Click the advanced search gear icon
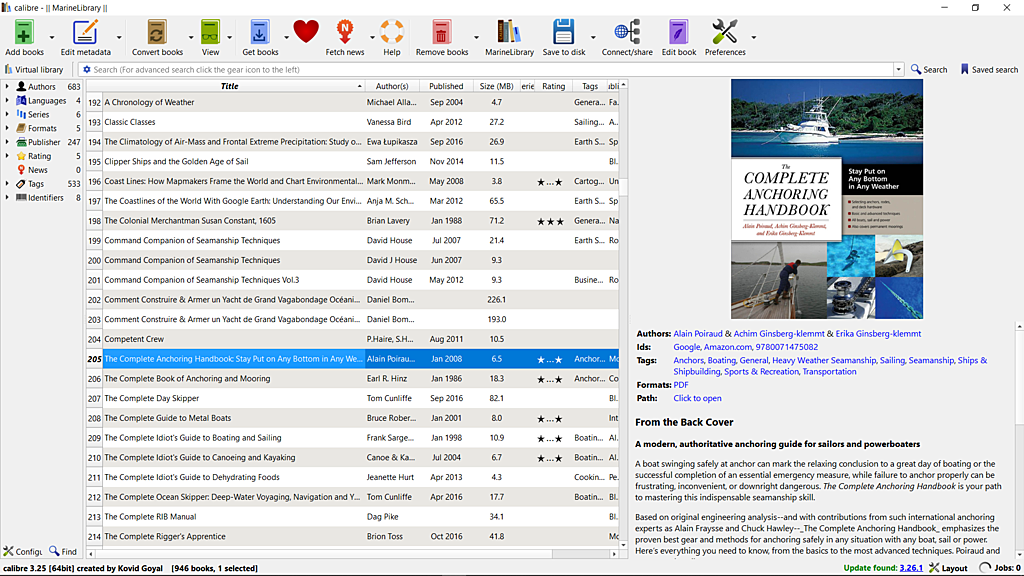 pos(86,69)
